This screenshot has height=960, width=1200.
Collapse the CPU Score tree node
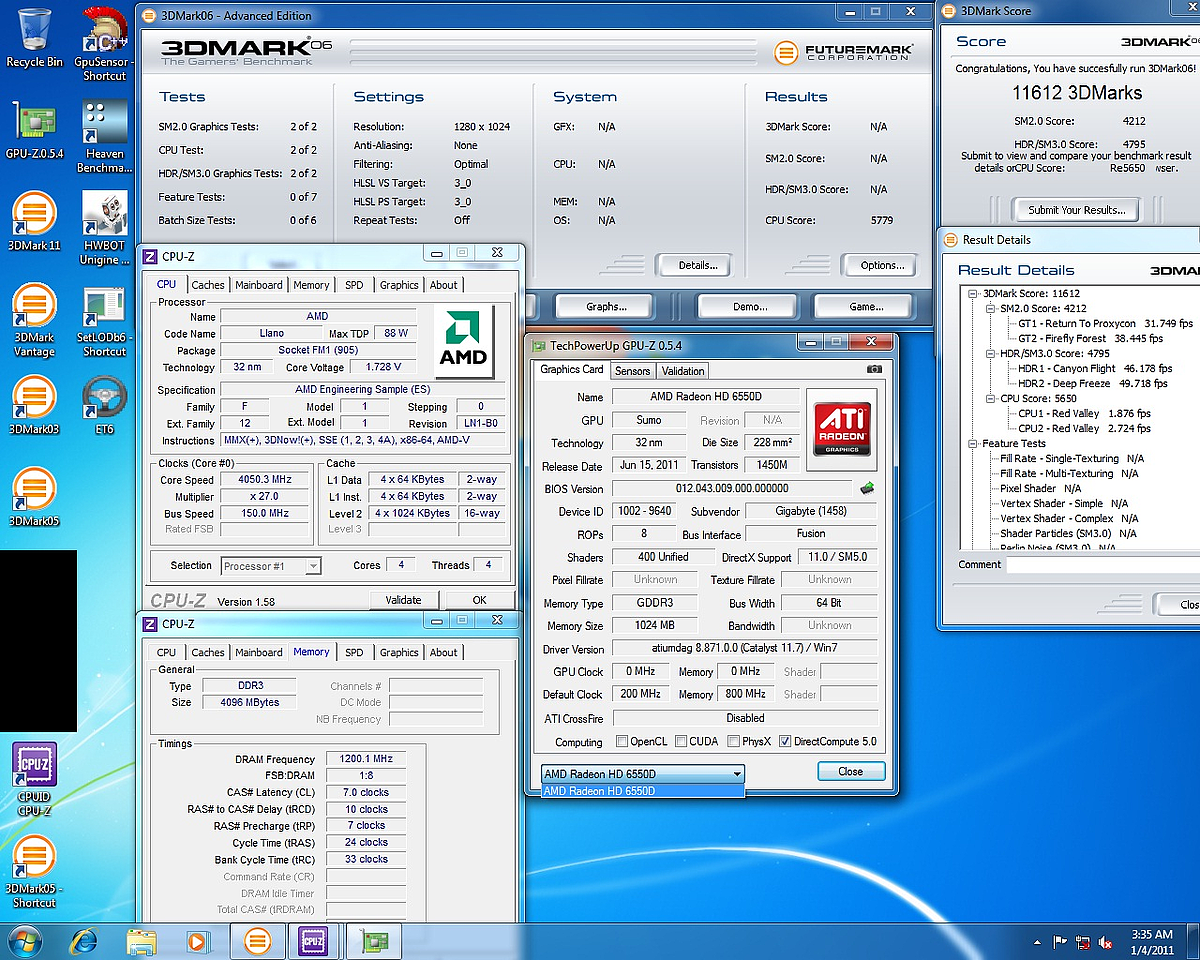(x=992, y=399)
